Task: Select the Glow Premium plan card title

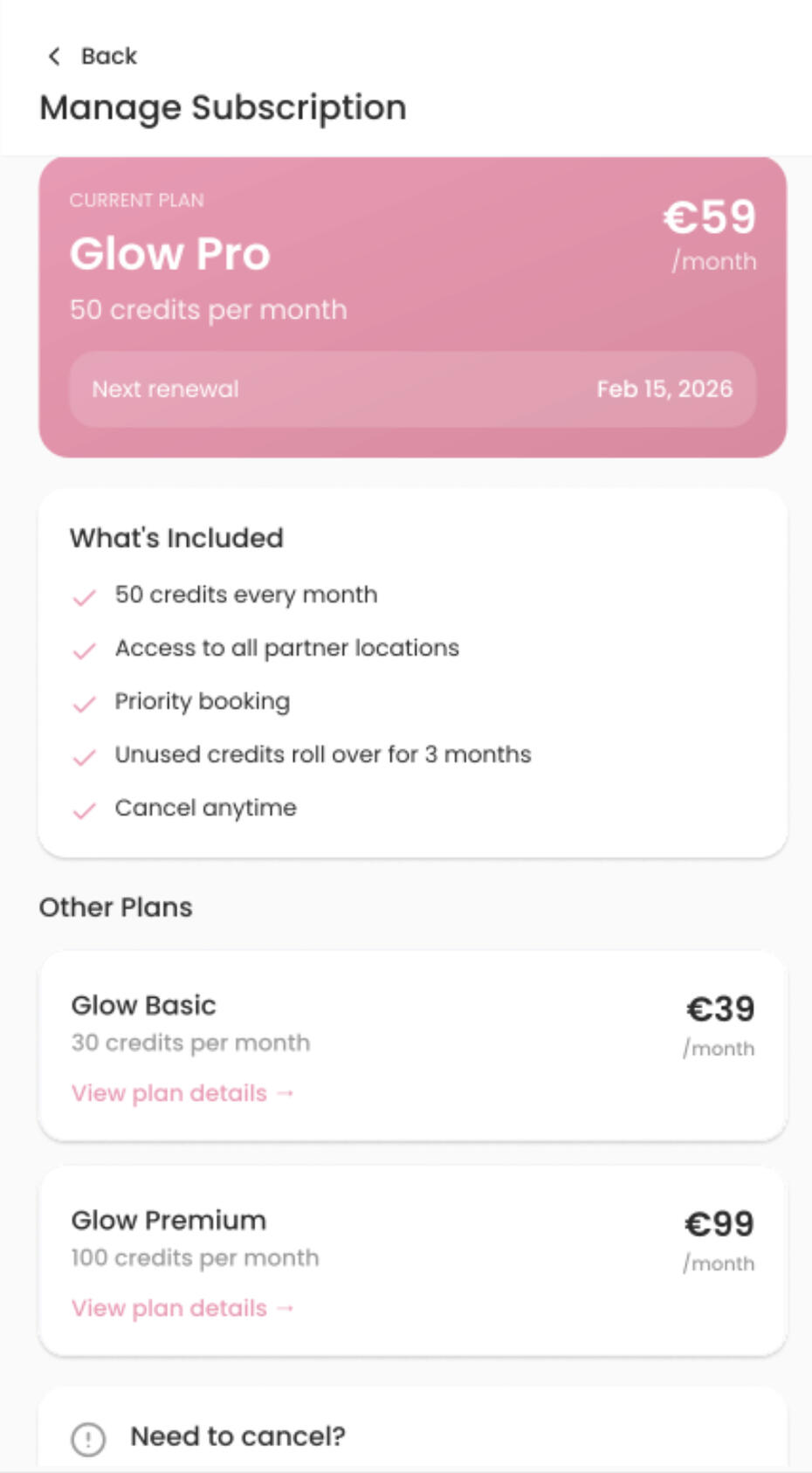Action: tap(169, 1220)
